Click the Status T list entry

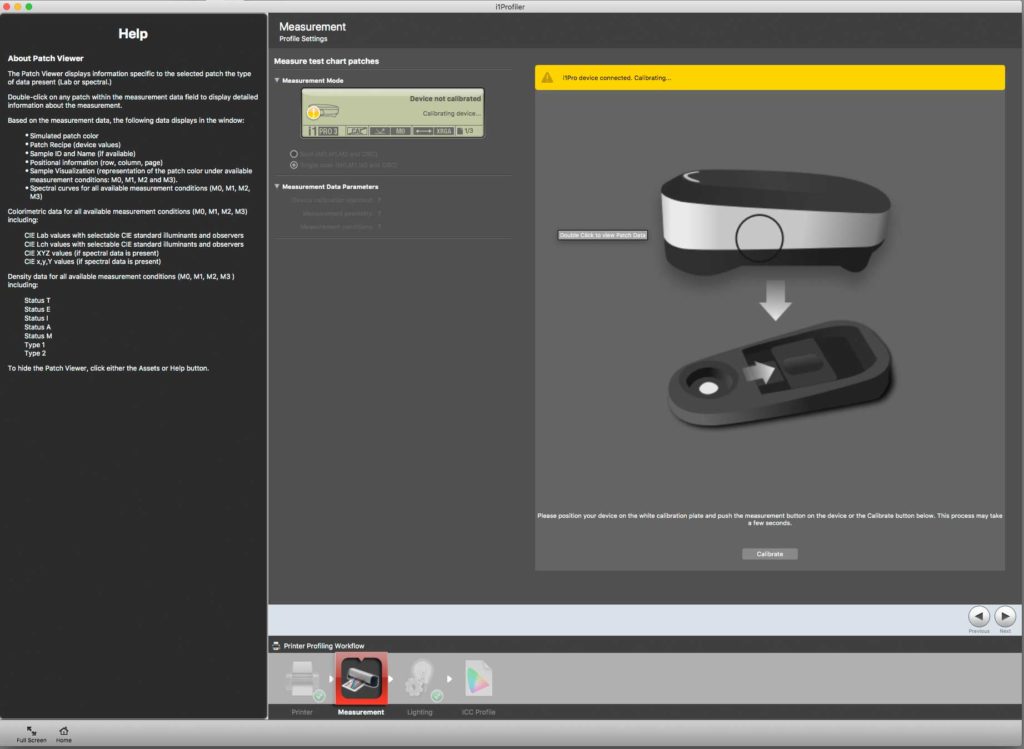[x=37, y=300]
